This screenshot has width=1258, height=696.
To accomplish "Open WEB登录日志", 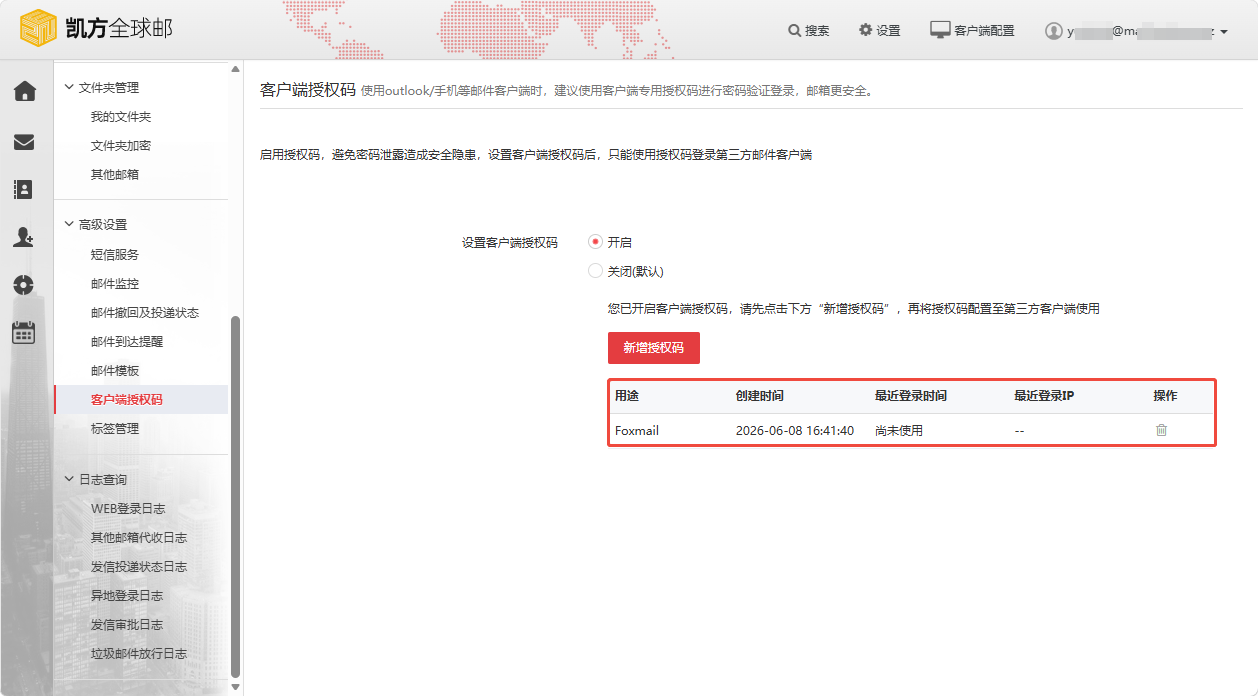I will 128,509.
